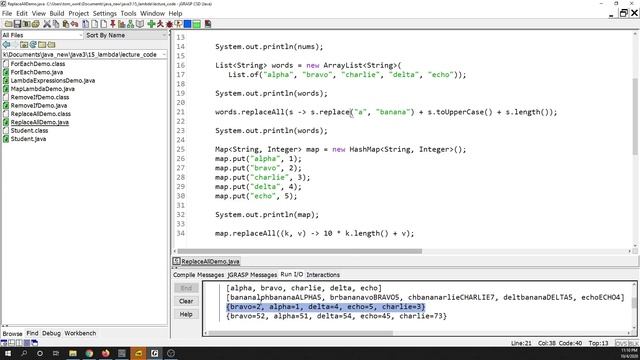
Task: Switch to Compile Messages tab
Action: [198, 275]
